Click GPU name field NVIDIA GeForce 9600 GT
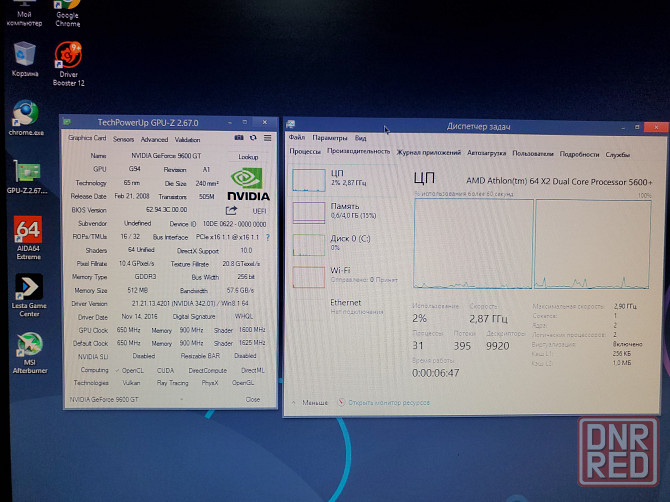 pyautogui.click(x=166, y=156)
